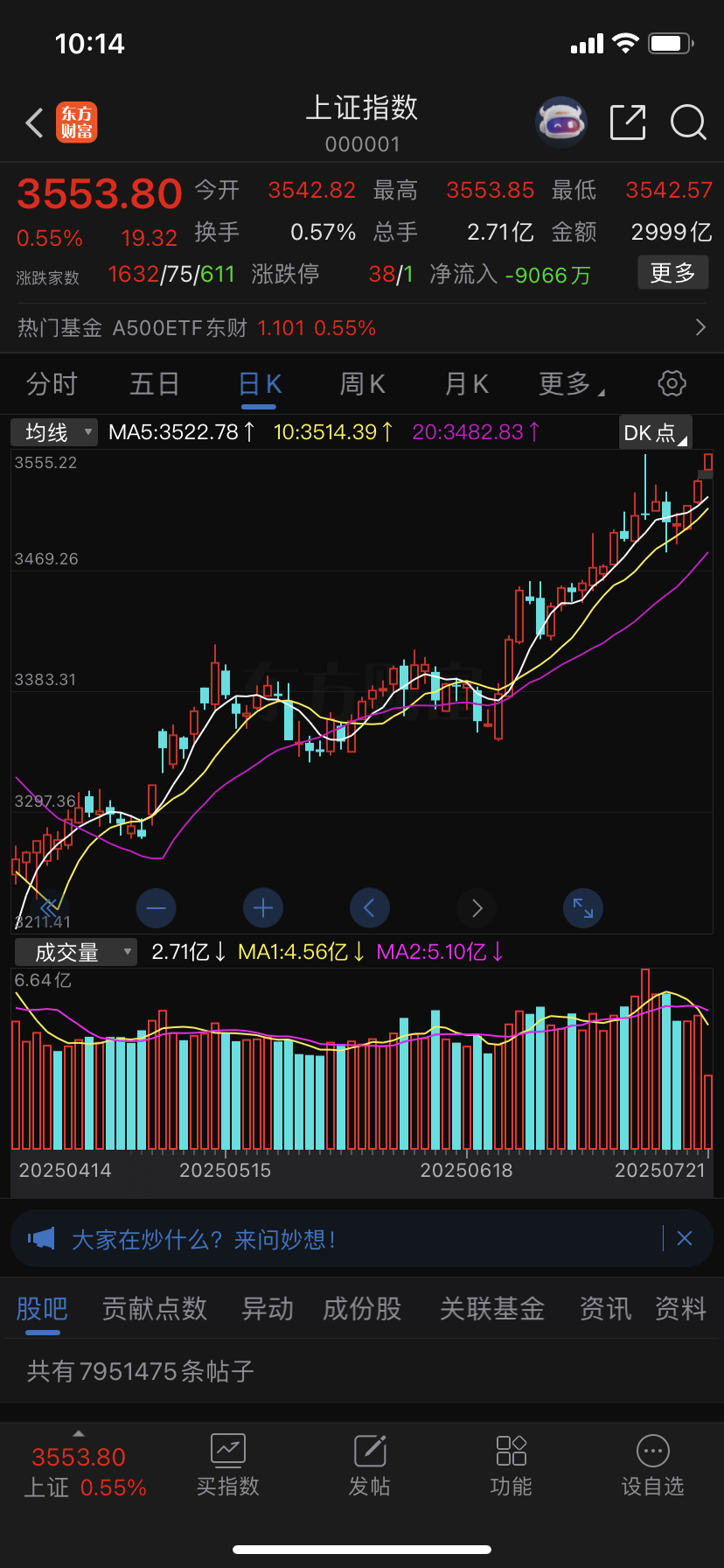Close the 妙想 banner
This screenshot has width=724, height=1568.
tap(685, 1238)
